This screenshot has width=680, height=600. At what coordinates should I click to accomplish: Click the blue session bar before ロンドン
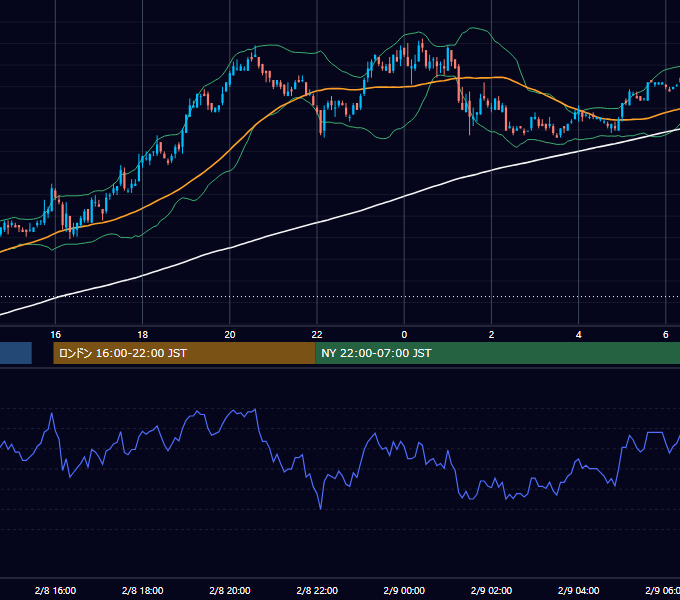coord(16,353)
